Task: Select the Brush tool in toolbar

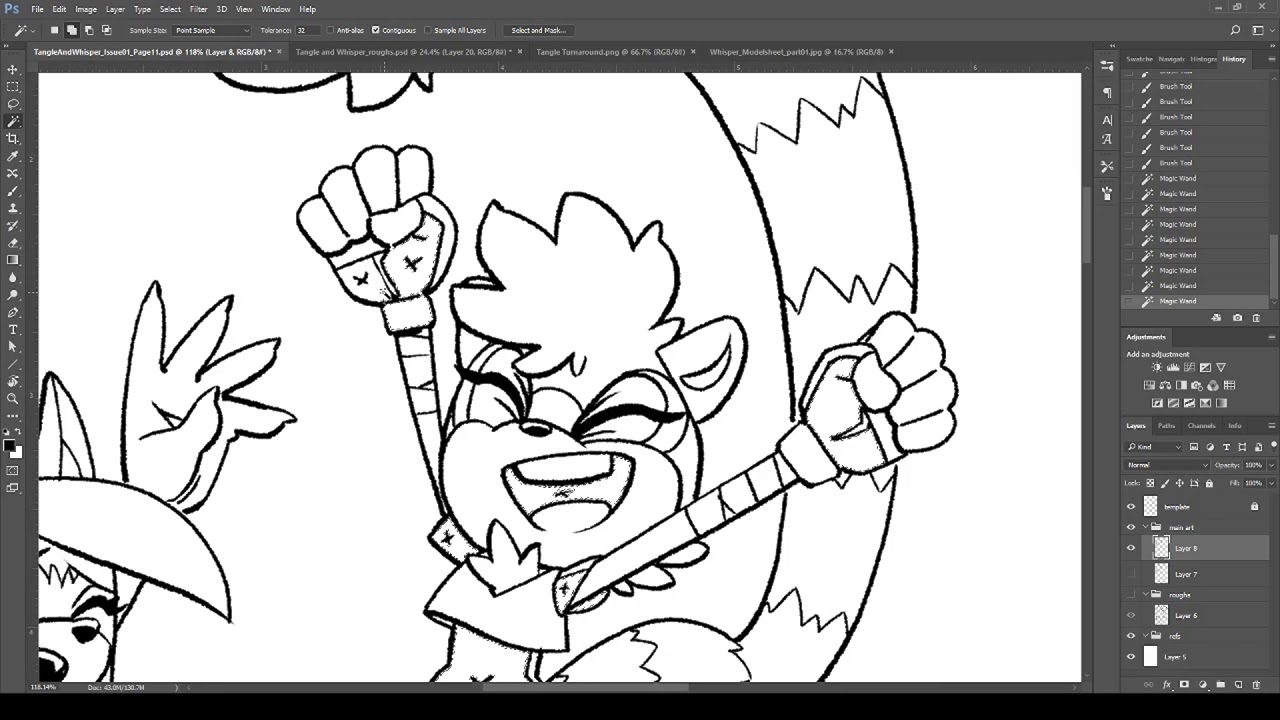Action: (13, 191)
